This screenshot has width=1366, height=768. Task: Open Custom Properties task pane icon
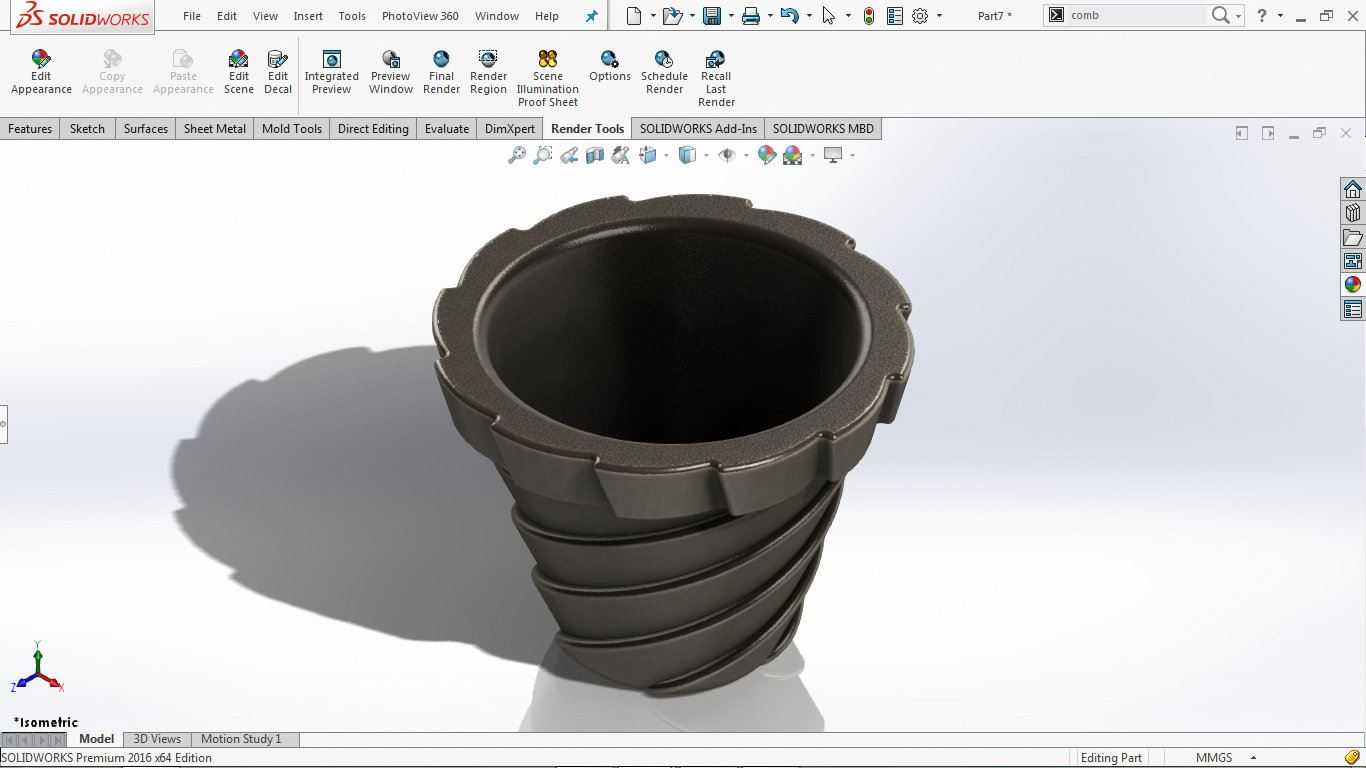coord(1353,310)
